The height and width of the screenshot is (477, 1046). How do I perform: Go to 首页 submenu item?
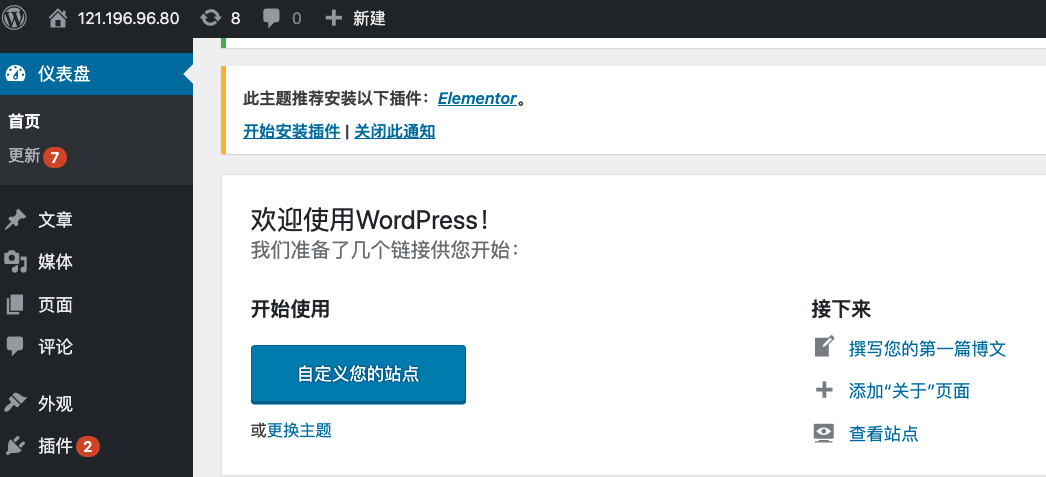(24, 121)
